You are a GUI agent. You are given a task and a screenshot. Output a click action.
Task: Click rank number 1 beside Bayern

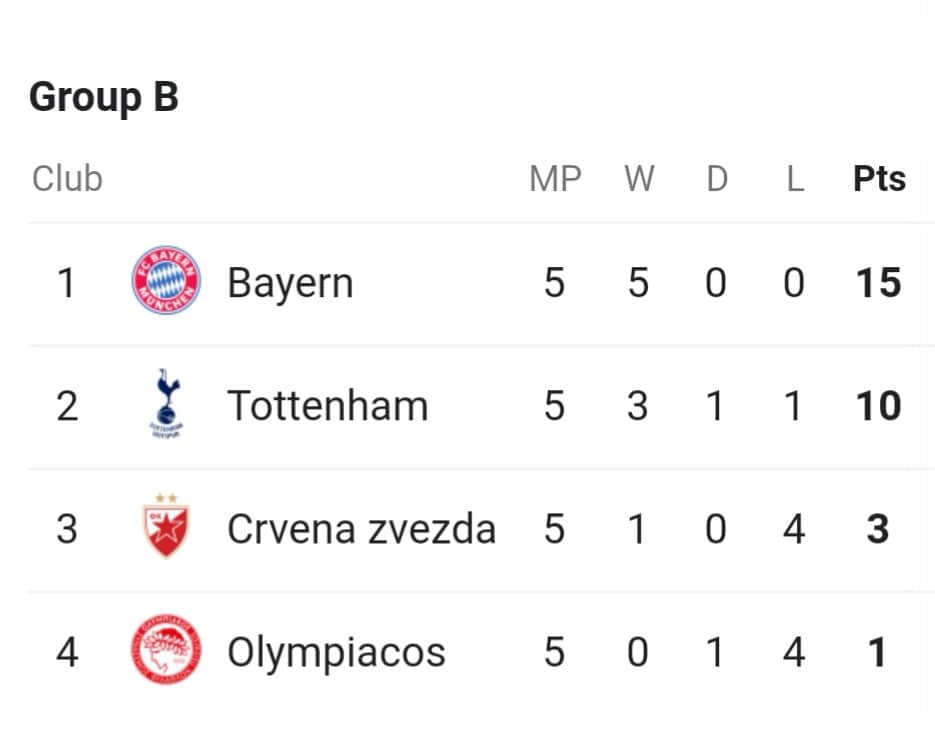tap(67, 283)
